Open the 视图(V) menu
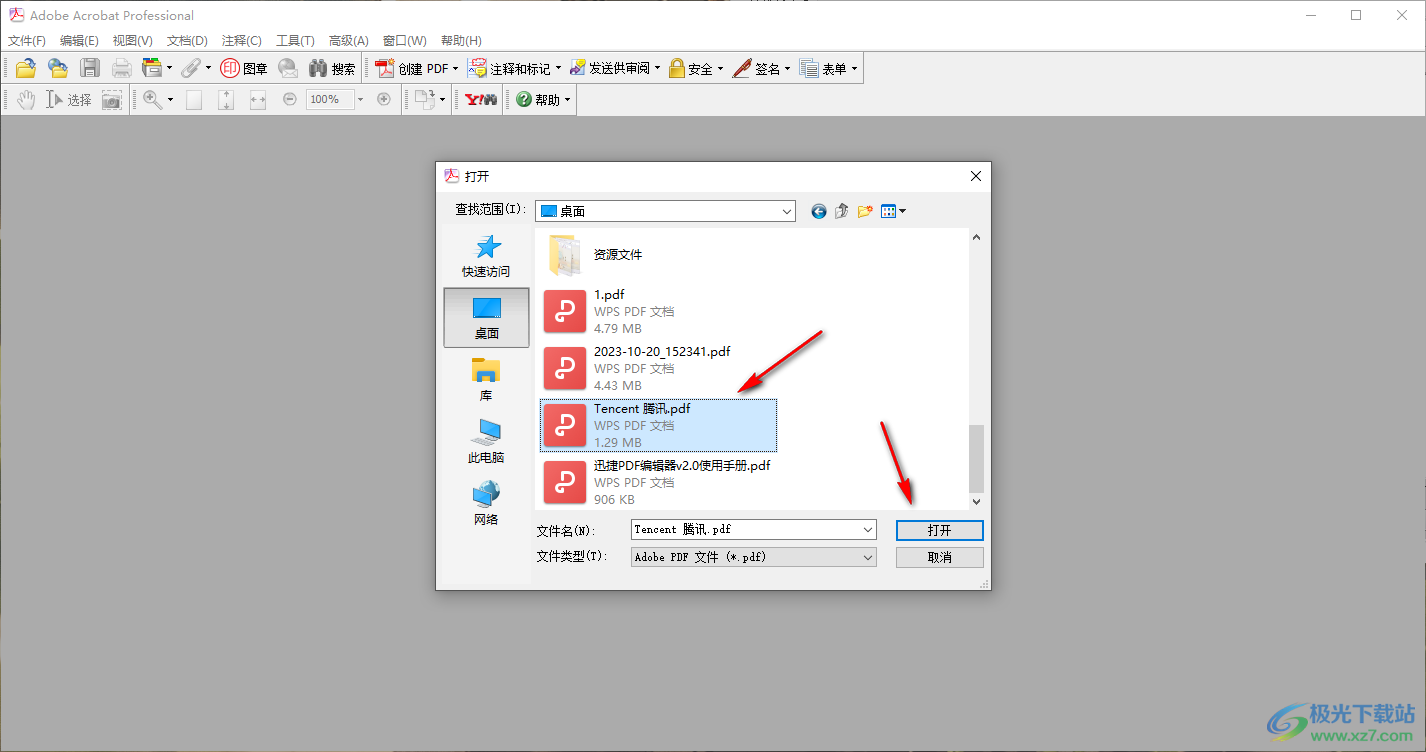The height and width of the screenshot is (752, 1426). (x=132, y=40)
